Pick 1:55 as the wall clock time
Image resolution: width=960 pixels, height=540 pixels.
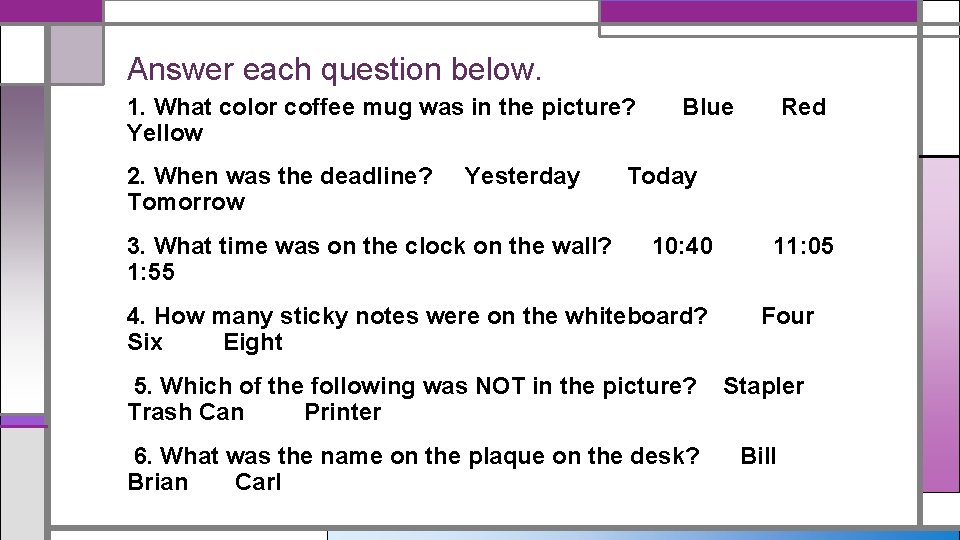coord(151,272)
